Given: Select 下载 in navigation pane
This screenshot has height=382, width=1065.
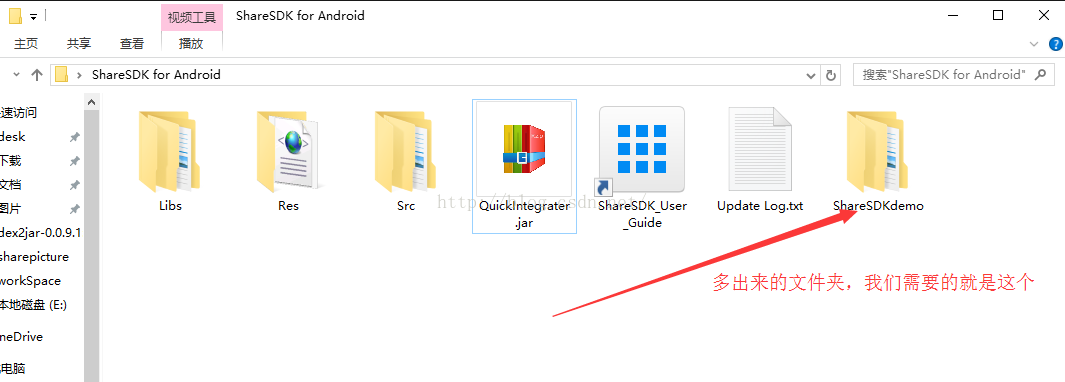Looking at the screenshot, I should point(11,160).
